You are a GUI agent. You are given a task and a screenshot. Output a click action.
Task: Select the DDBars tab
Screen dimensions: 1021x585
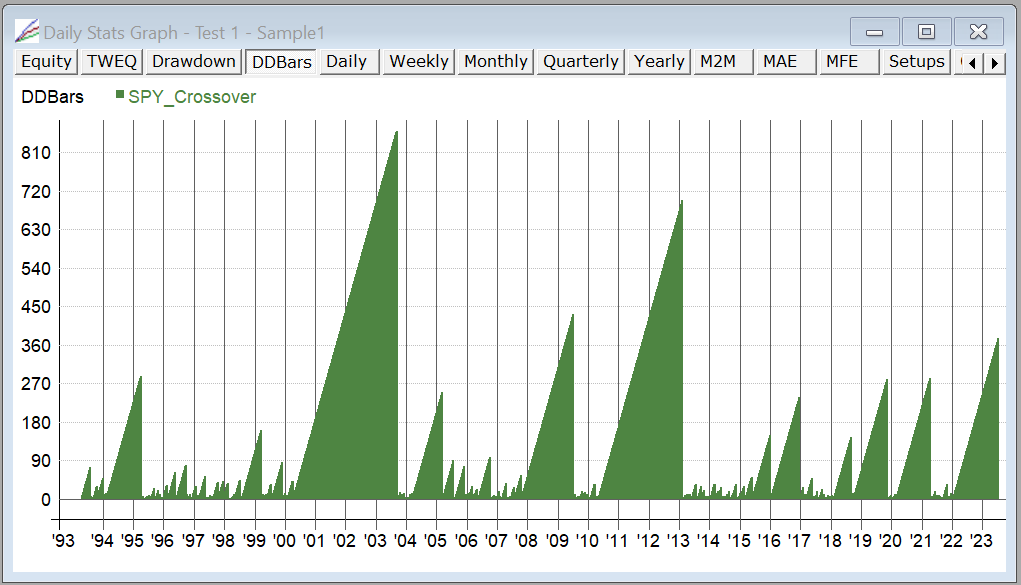(281, 62)
